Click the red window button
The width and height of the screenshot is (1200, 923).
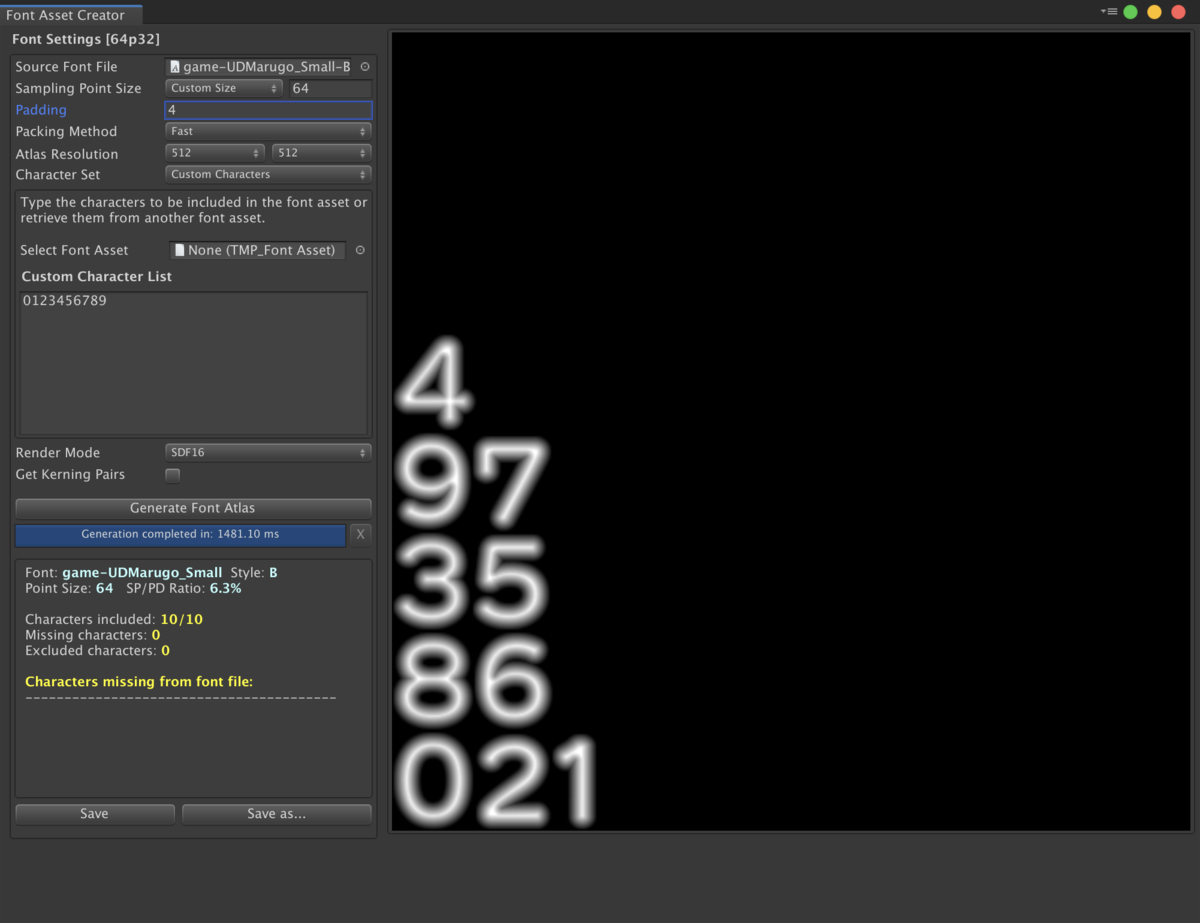coord(1178,12)
